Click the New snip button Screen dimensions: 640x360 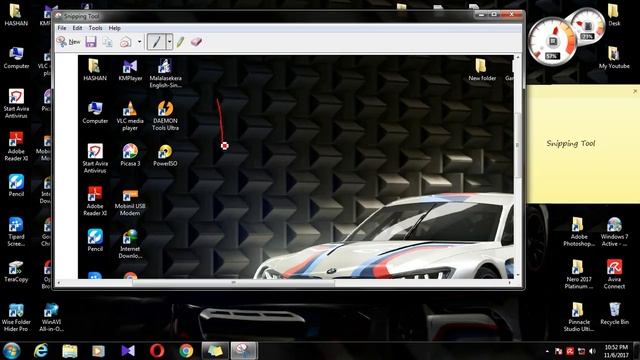click(x=68, y=42)
